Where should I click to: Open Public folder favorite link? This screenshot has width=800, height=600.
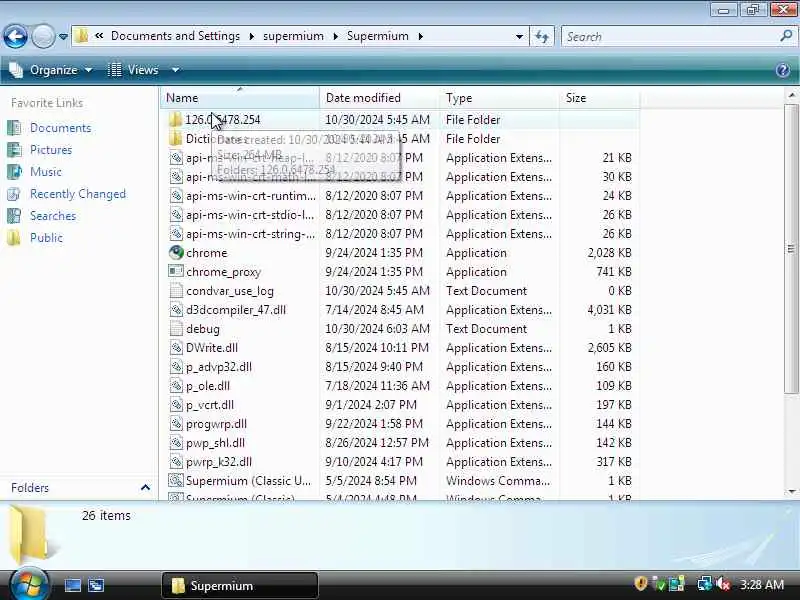(x=46, y=238)
